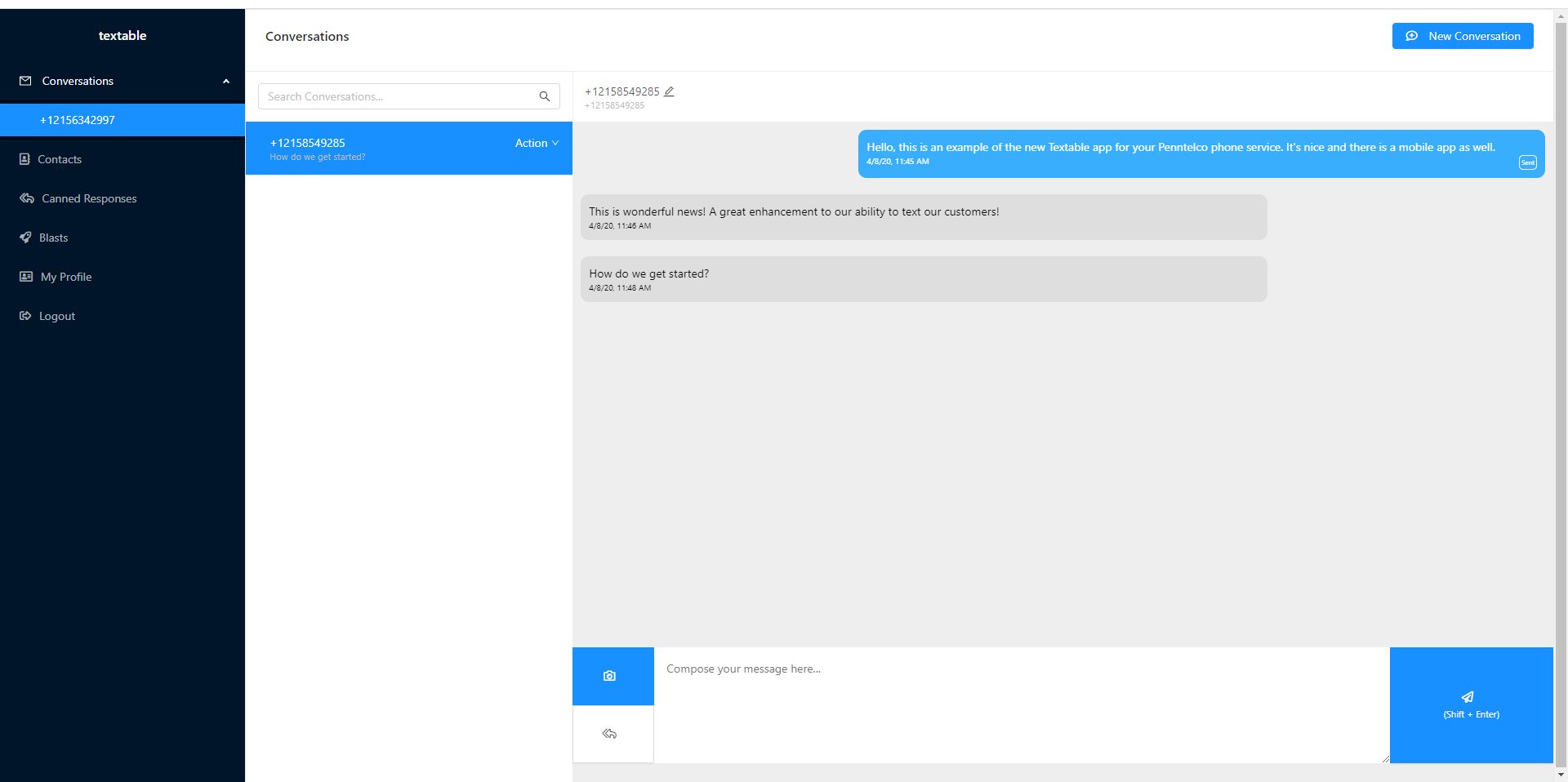Image resolution: width=1568 pixels, height=782 pixels.
Task: Click the pencil icon to edit contact name
Action: (x=669, y=91)
